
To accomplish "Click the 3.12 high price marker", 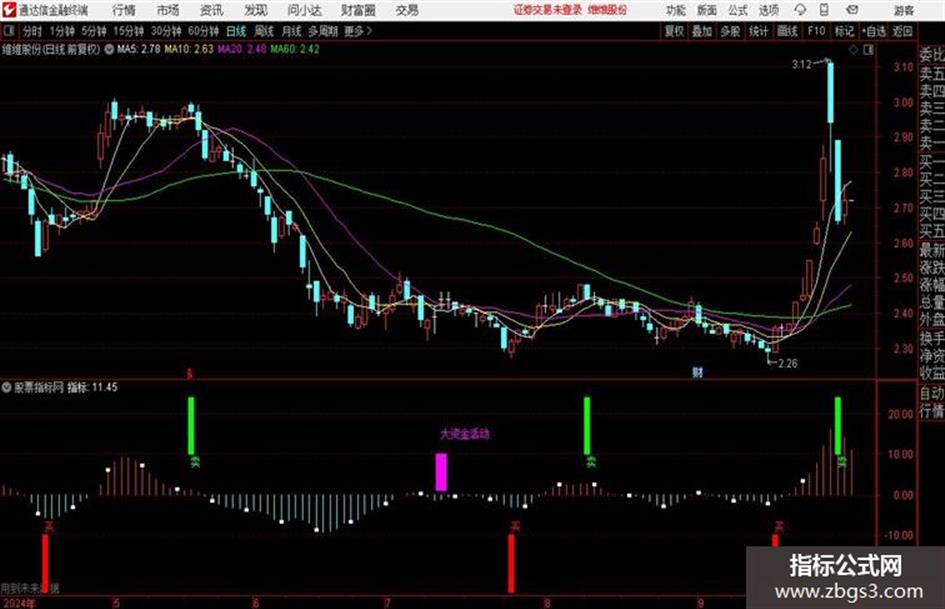I will click(802, 65).
